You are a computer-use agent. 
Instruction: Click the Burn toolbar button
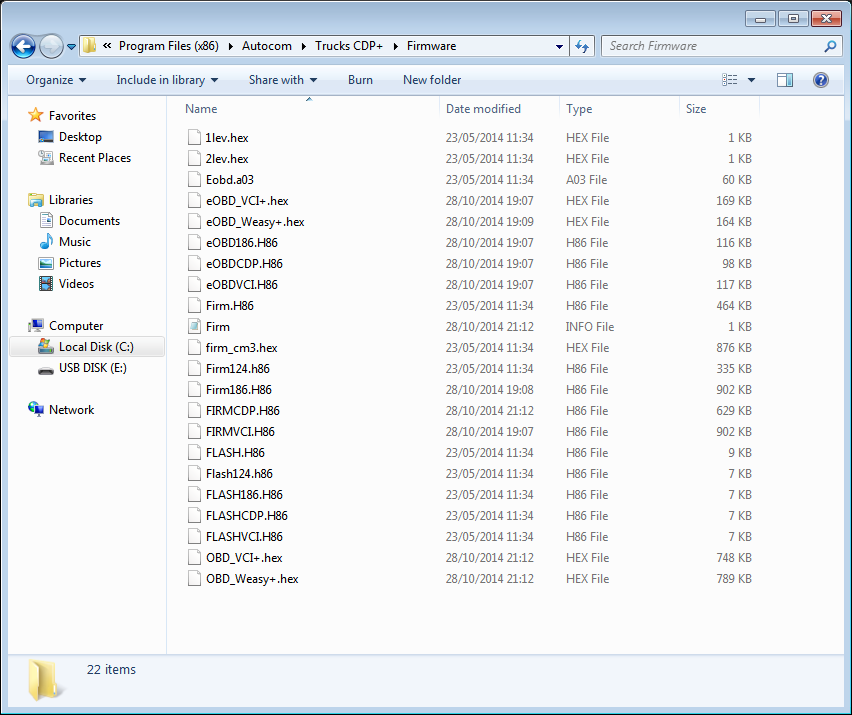tap(360, 80)
